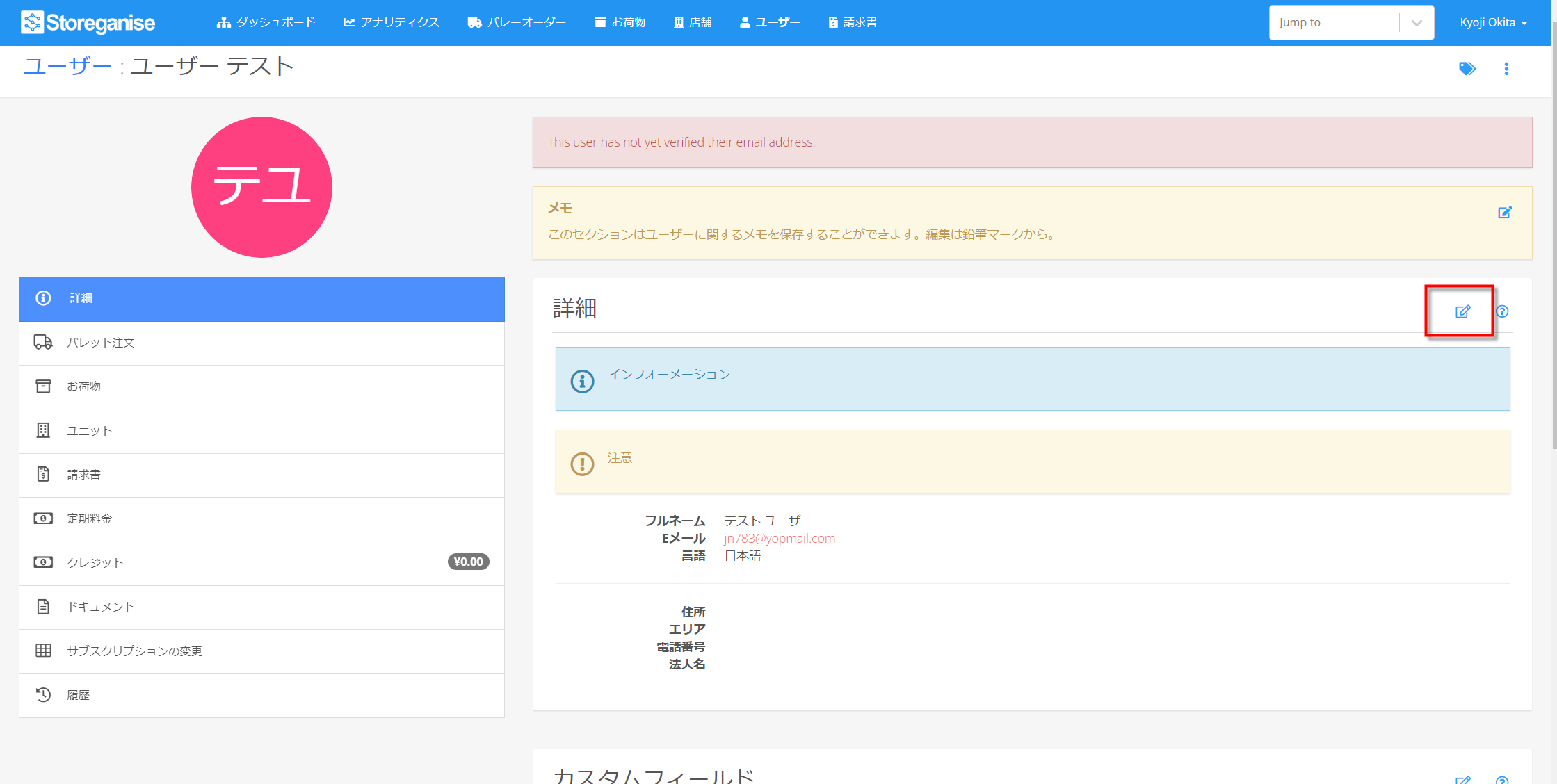Open 履歴 in the sidebar
Image resolution: width=1557 pixels, height=784 pixels.
[x=261, y=695]
